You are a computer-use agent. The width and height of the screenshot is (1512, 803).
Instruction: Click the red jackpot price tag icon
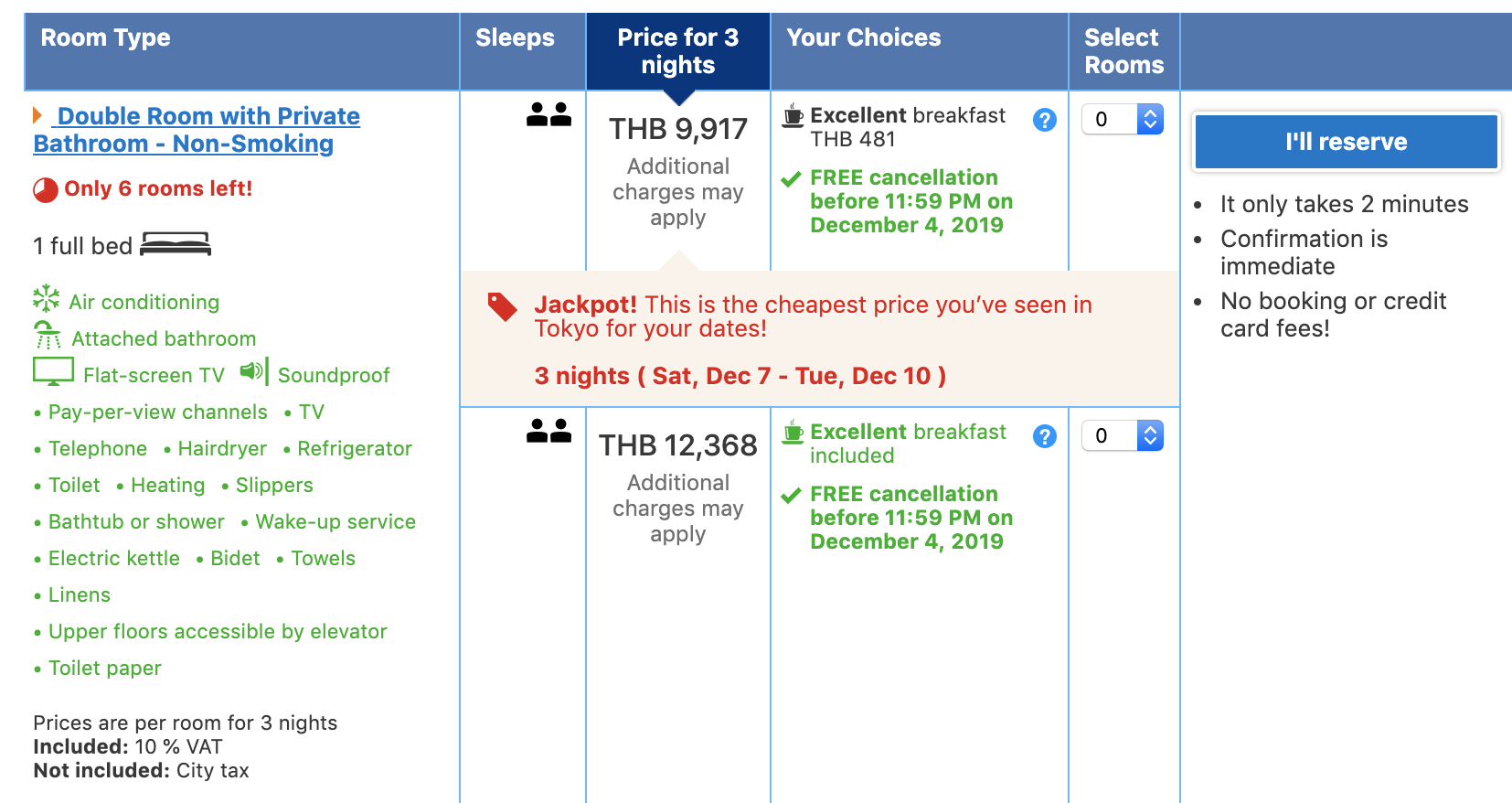(x=502, y=307)
